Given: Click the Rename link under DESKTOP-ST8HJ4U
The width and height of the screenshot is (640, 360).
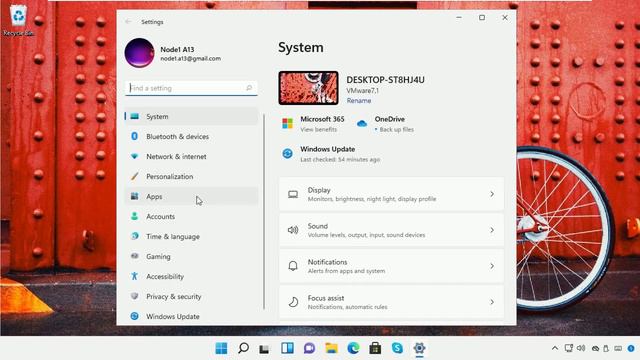Looking at the screenshot, I should [359, 100].
